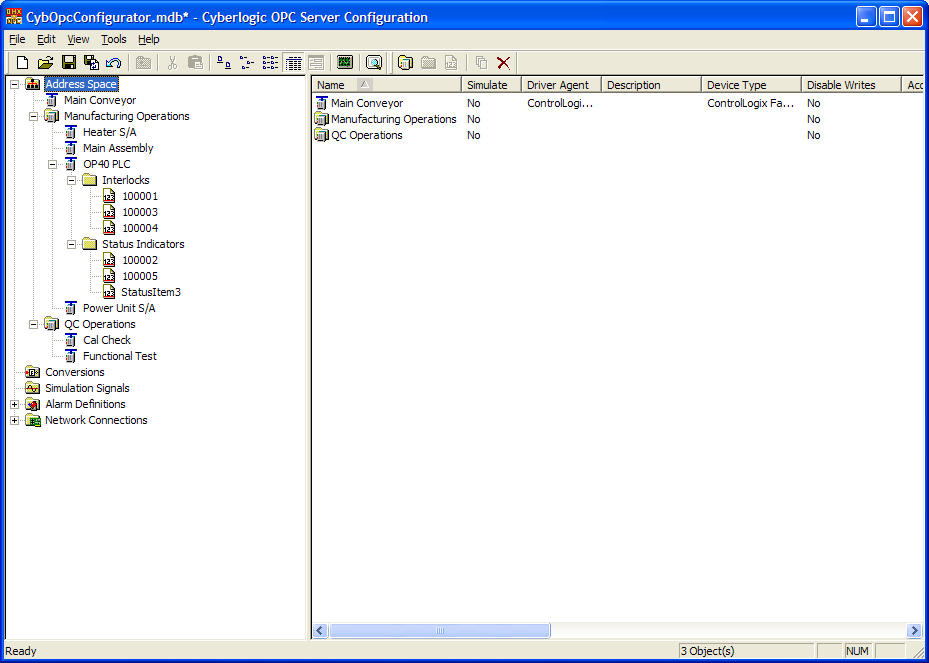This screenshot has width=929, height=663.
Task: Expand the Alarm Definitions node
Action: tap(15, 404)
